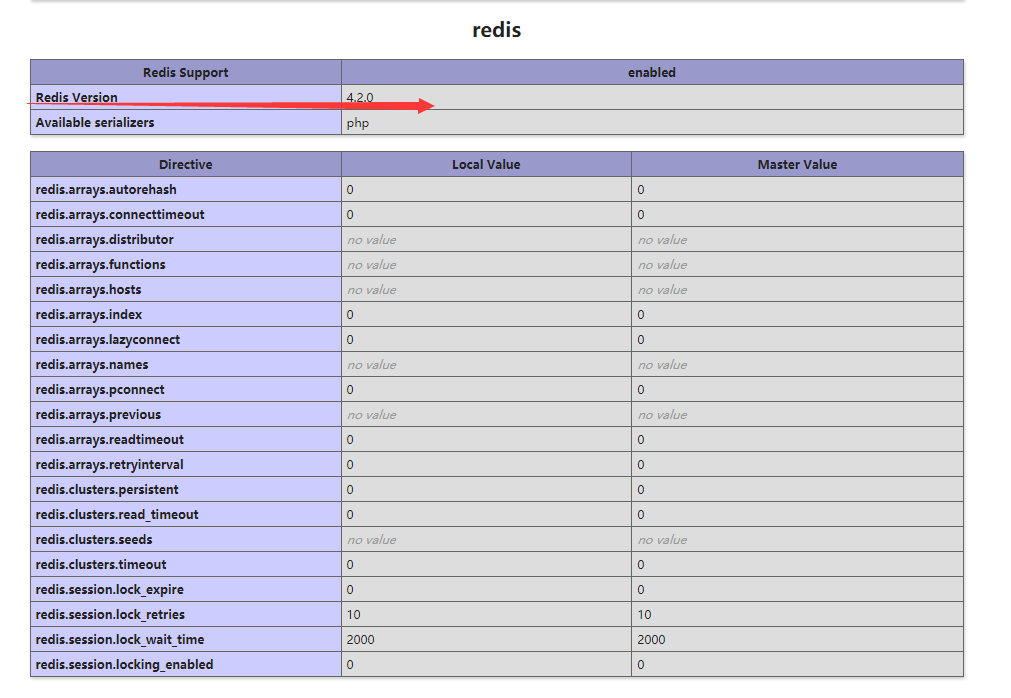This screenshot has width=1011, height=698.
Task: Click the 'Redis Support' header cell
Action: tap(186, 72)
